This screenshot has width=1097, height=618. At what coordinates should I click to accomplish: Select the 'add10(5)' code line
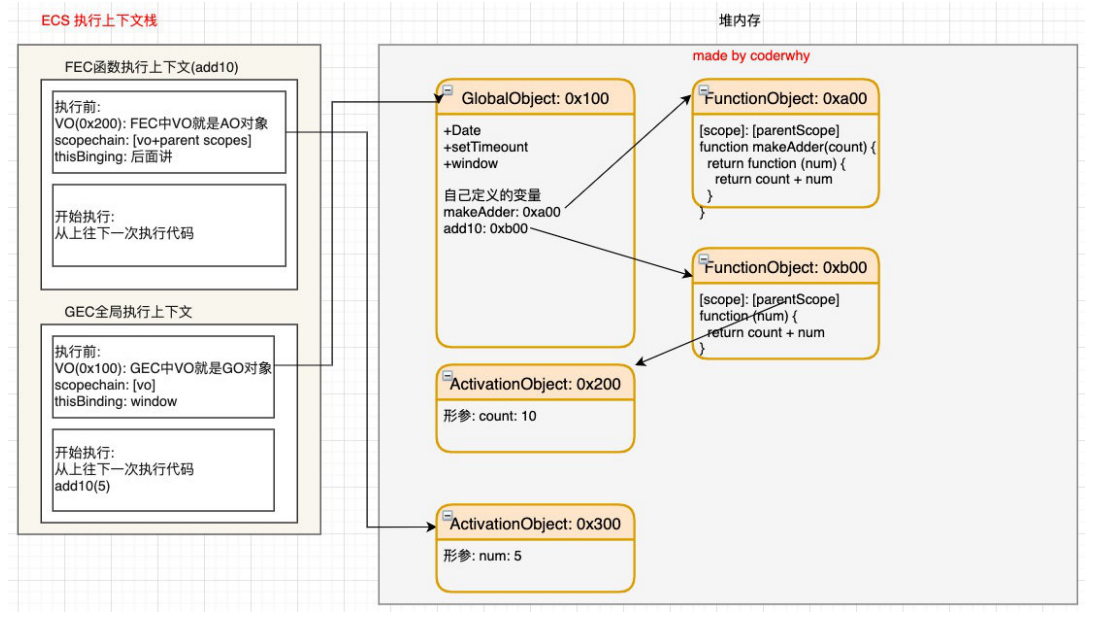[x=83, y=486]
